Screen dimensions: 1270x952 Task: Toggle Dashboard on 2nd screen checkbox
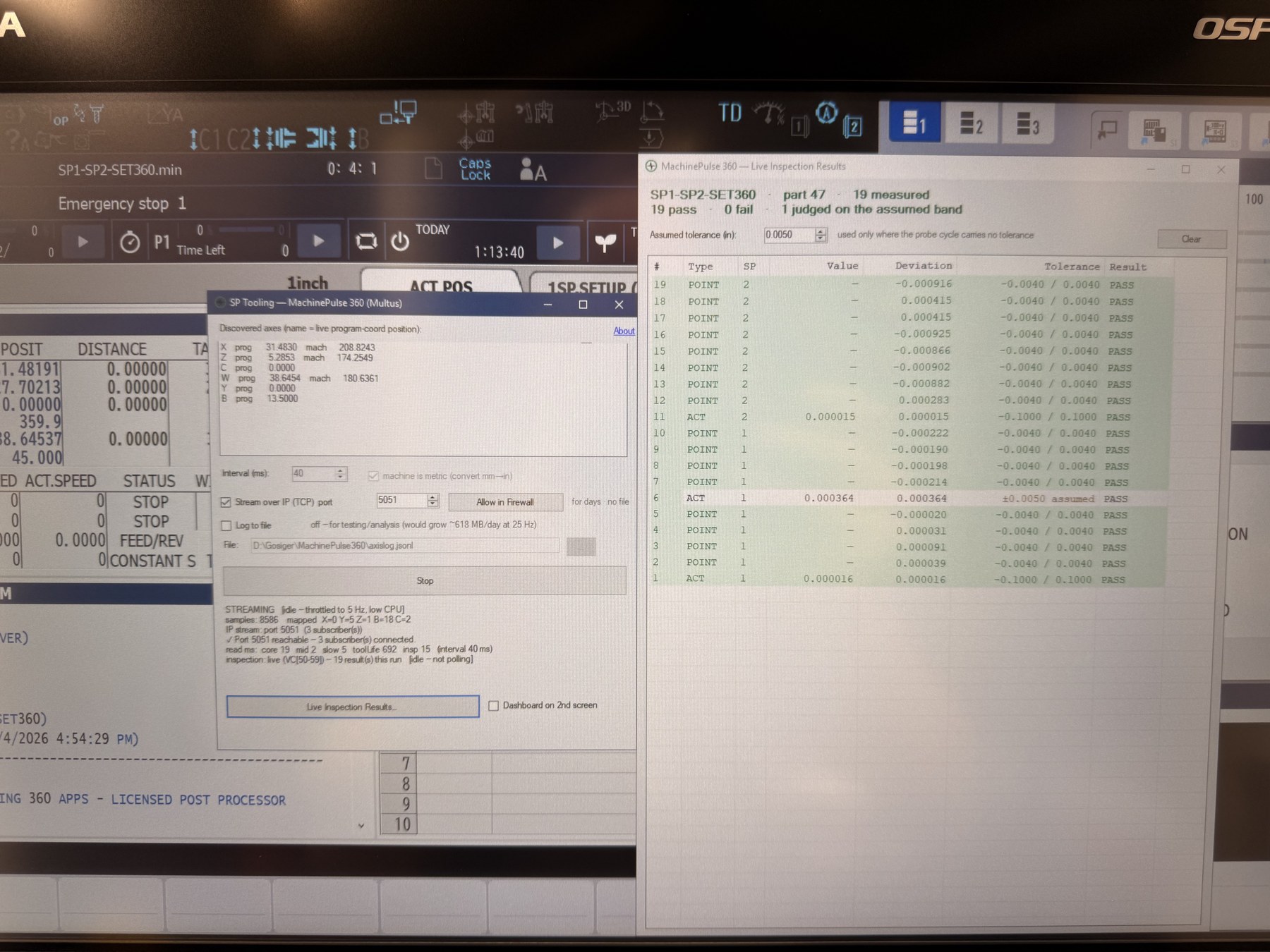coord(494,705)
